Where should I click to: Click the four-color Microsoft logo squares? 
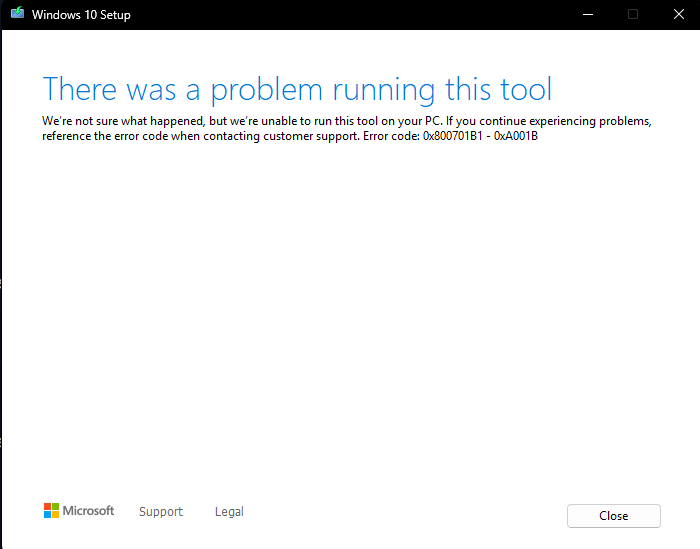click(x=51, y=511)
